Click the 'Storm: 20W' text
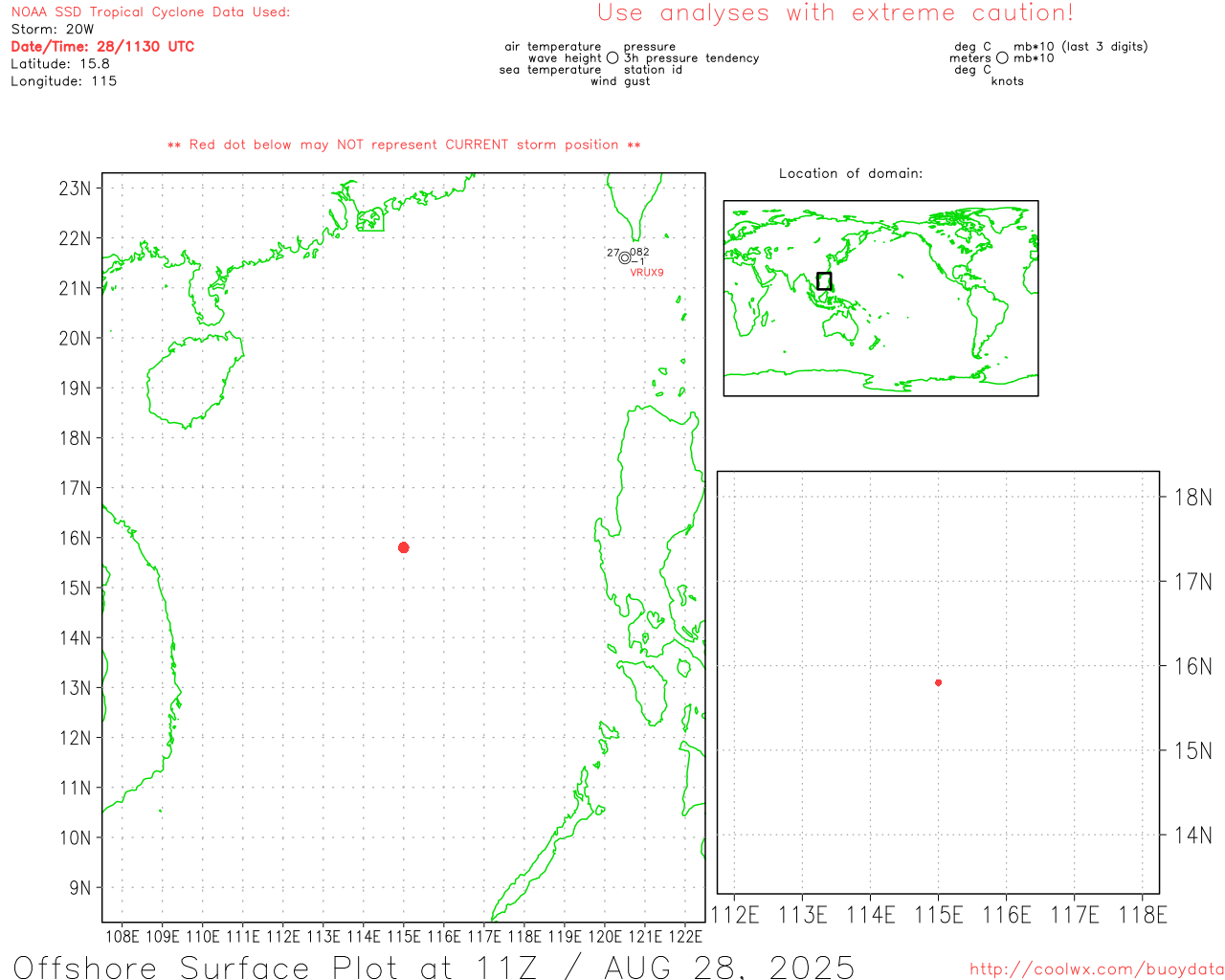 pyautogui.click(x=53, y=30)
